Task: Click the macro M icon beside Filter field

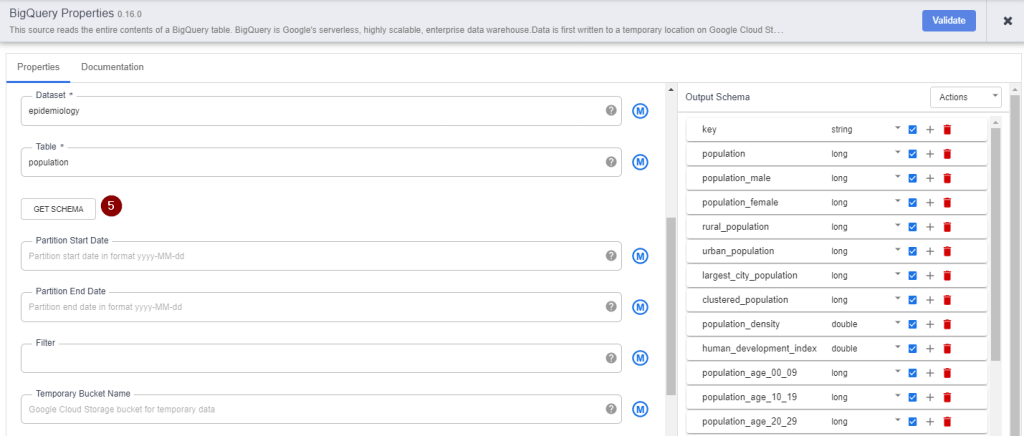Action: coord(641,358)
